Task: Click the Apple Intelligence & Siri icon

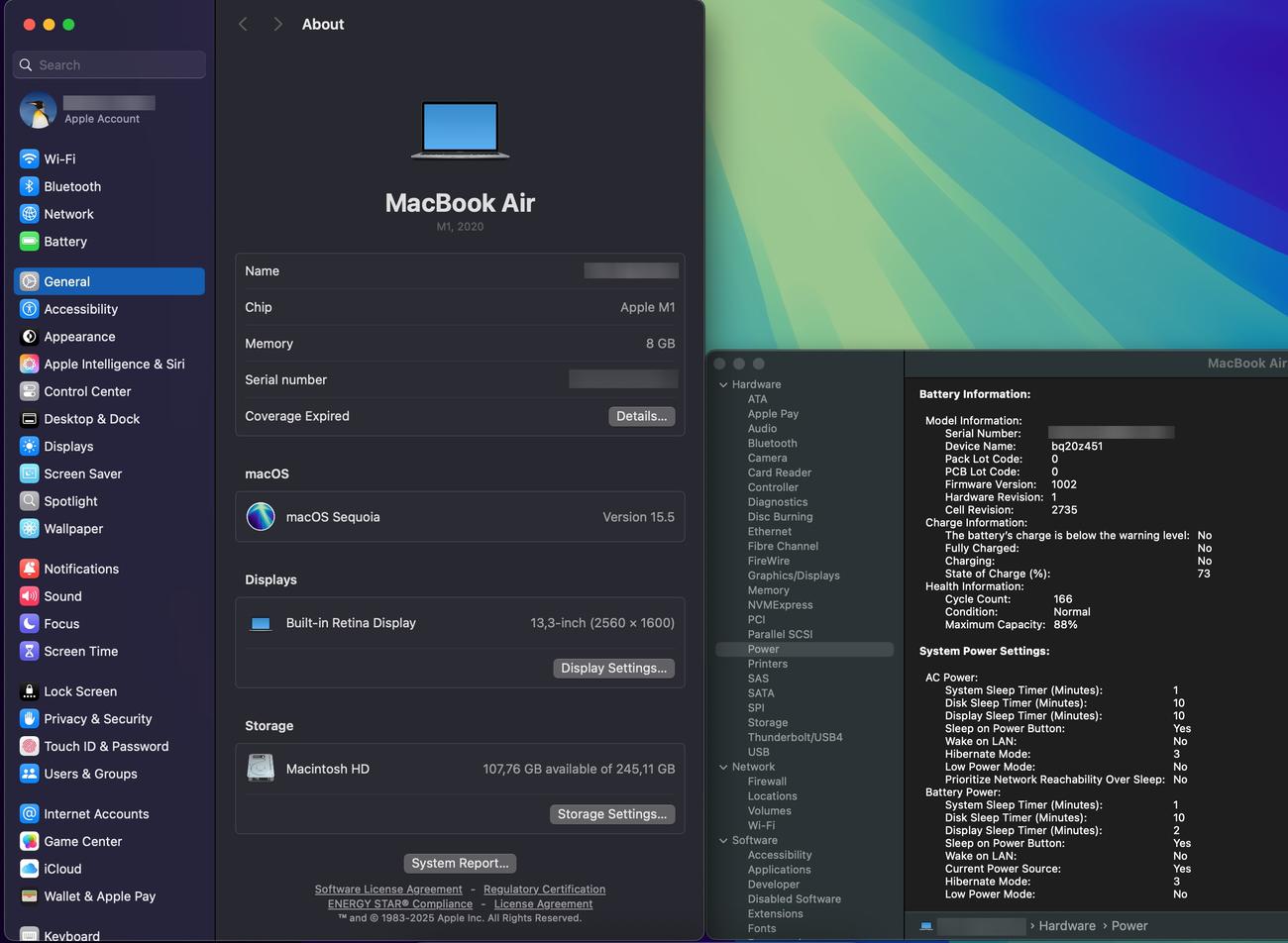Action: (30, 364)
